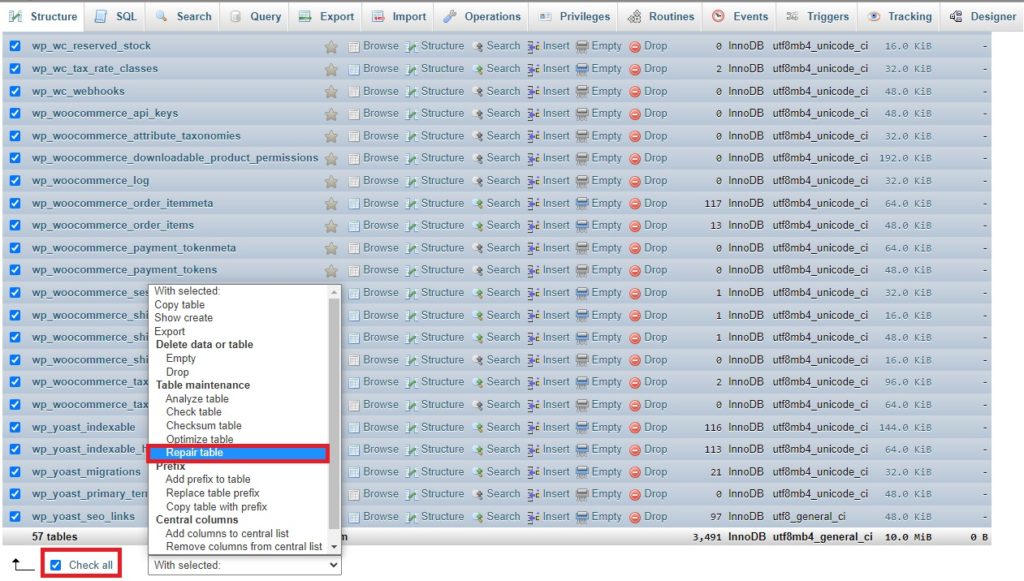Choose Remove columns from central list
Image resolution: width=1024 pixels, height=581 pixels.
244,547
